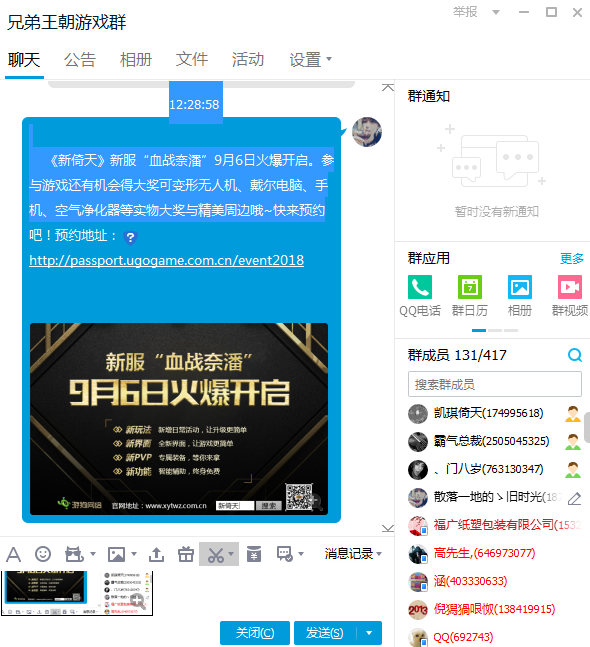Go to second page indicator of 群应用

pyautogui.click(x=495, y=331)
